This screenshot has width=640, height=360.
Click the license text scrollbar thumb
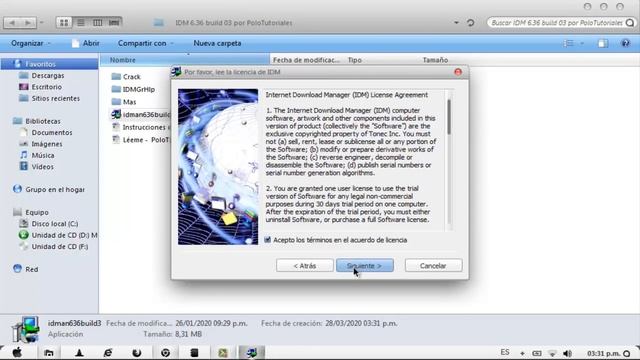(449, 117)
